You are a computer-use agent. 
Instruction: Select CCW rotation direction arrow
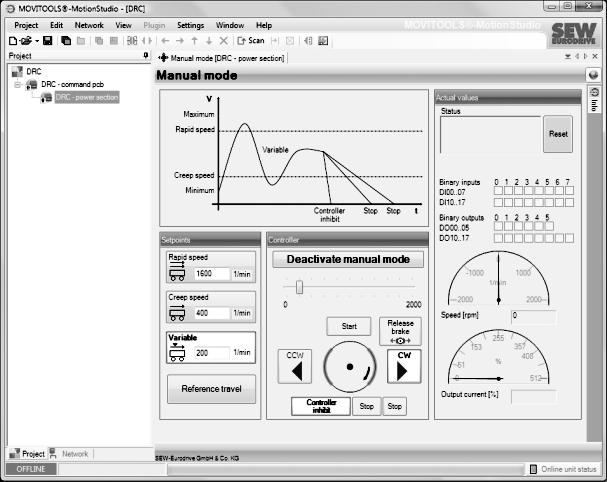(295, 366)
